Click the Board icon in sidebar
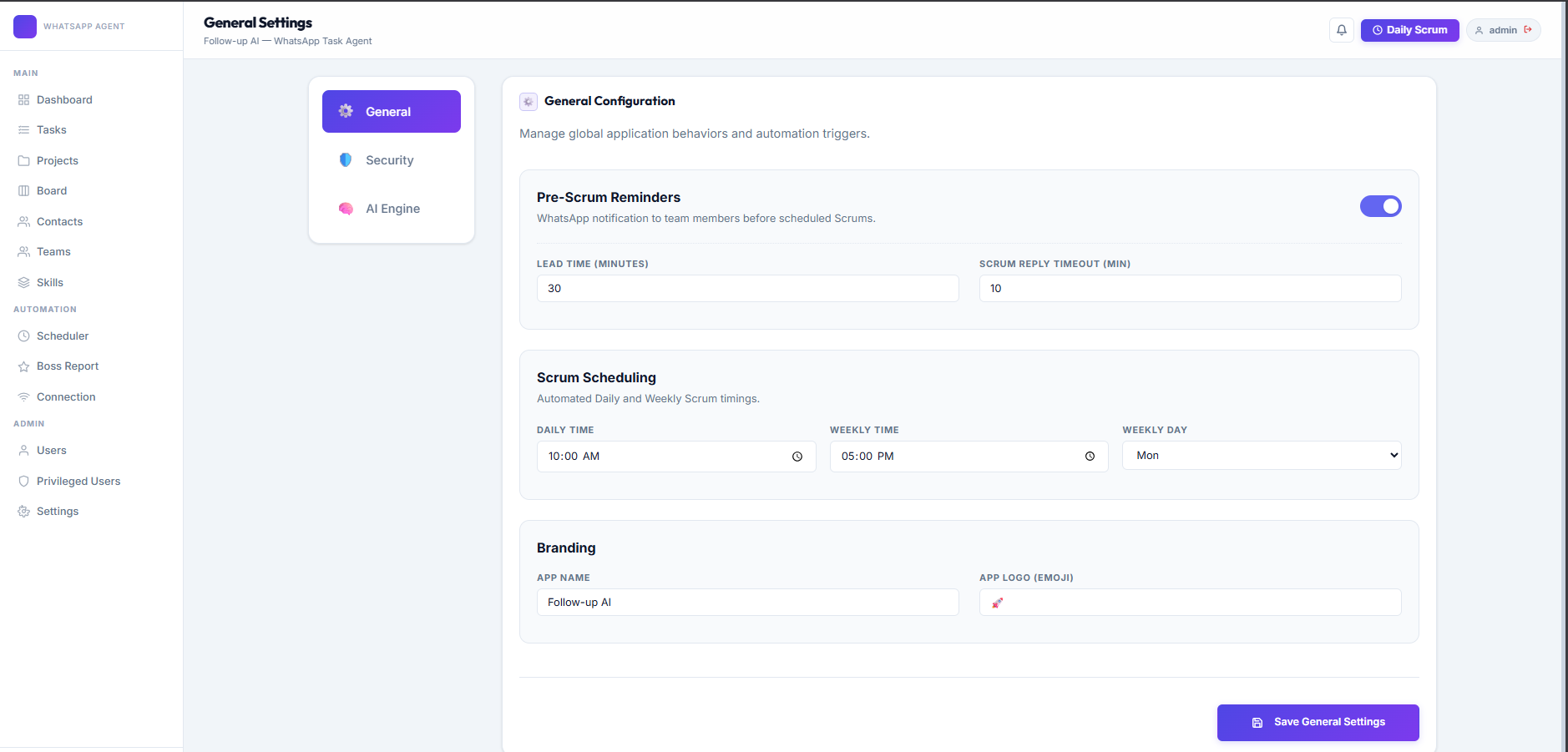Image resolution: width=1568 pixels, height=752 pixels. 23,190
